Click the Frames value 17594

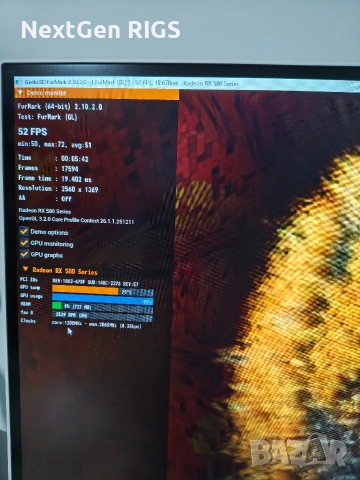(x=70, y=169)
